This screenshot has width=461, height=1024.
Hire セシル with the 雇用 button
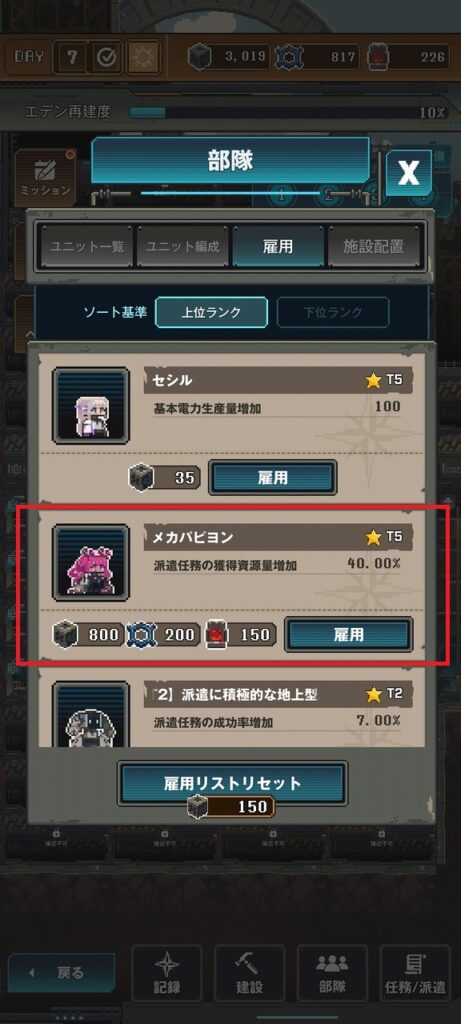click(273, 477)
